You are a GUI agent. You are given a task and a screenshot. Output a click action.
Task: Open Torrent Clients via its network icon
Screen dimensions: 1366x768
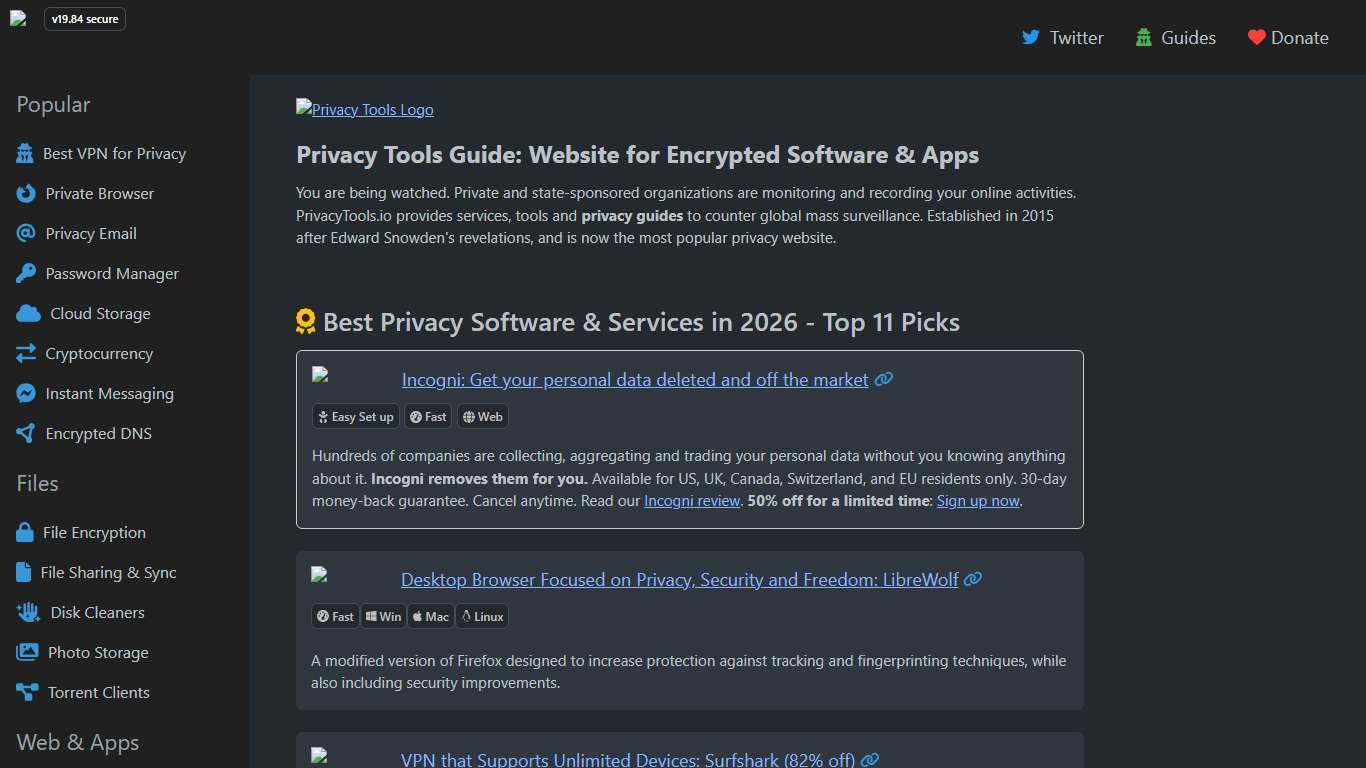coord(26,692)
